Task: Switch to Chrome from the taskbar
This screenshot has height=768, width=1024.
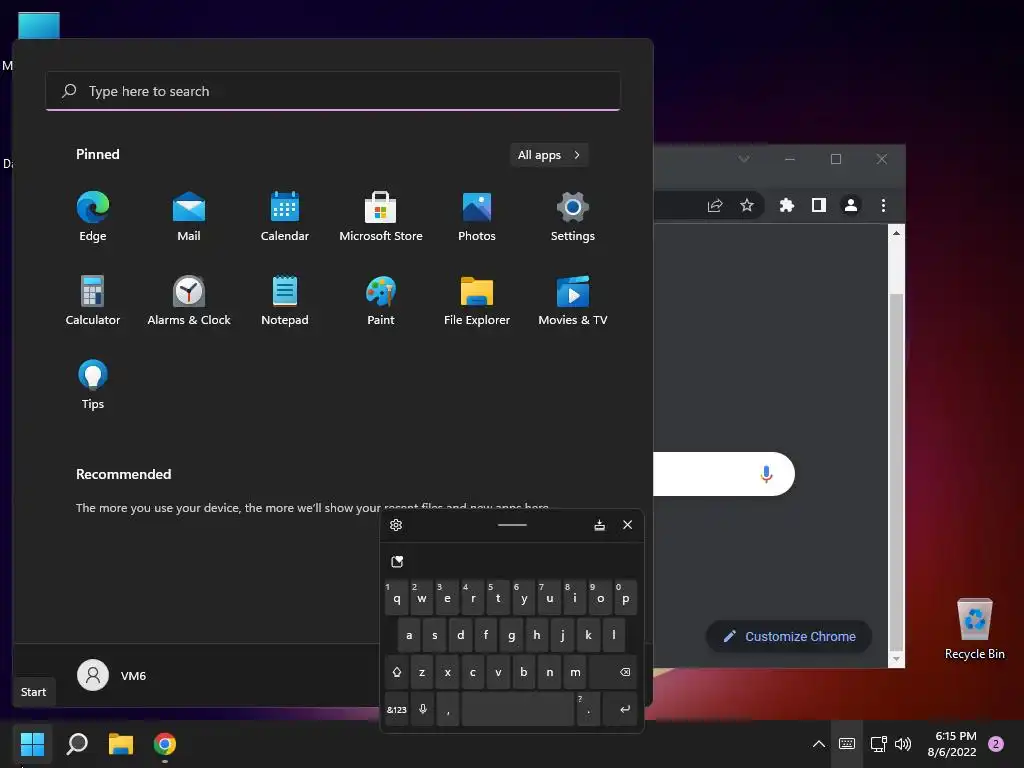Action: click(x=165, y=743)
